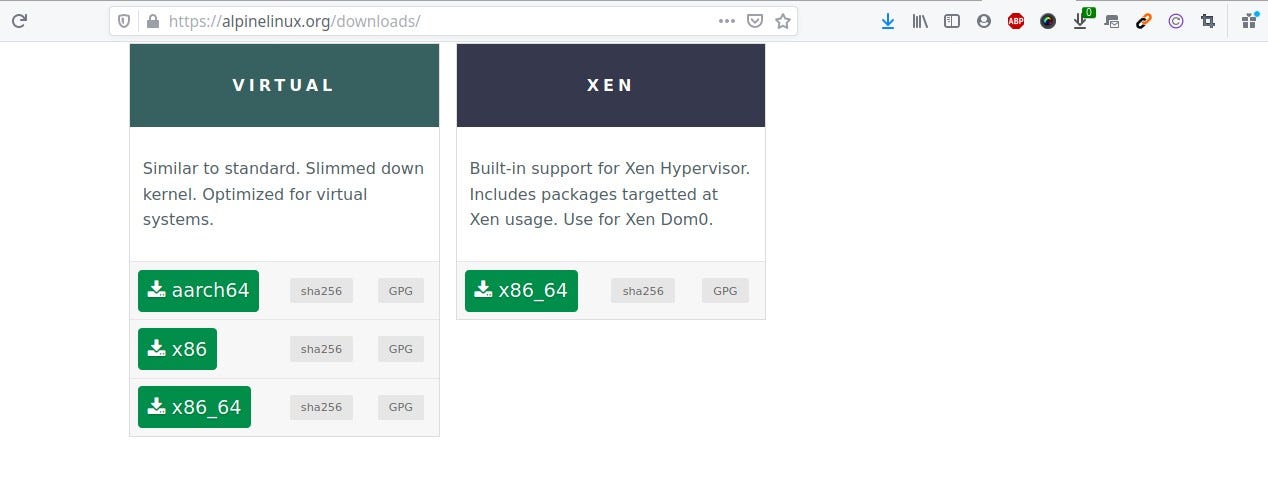Open the Firefox account icon
The height and width of the screenshot is (479, 1268).
[x=984, y=21]
